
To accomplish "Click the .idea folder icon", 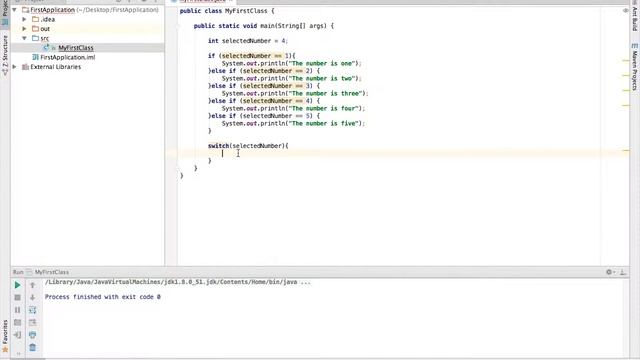I will (36, 19).
